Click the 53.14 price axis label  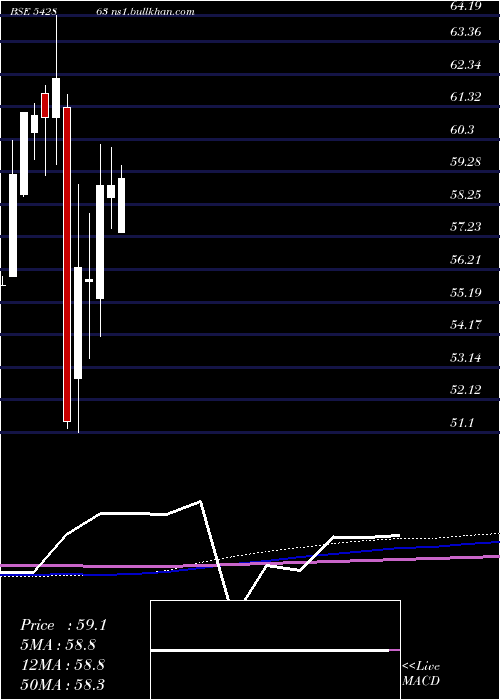tap(466, 358)
